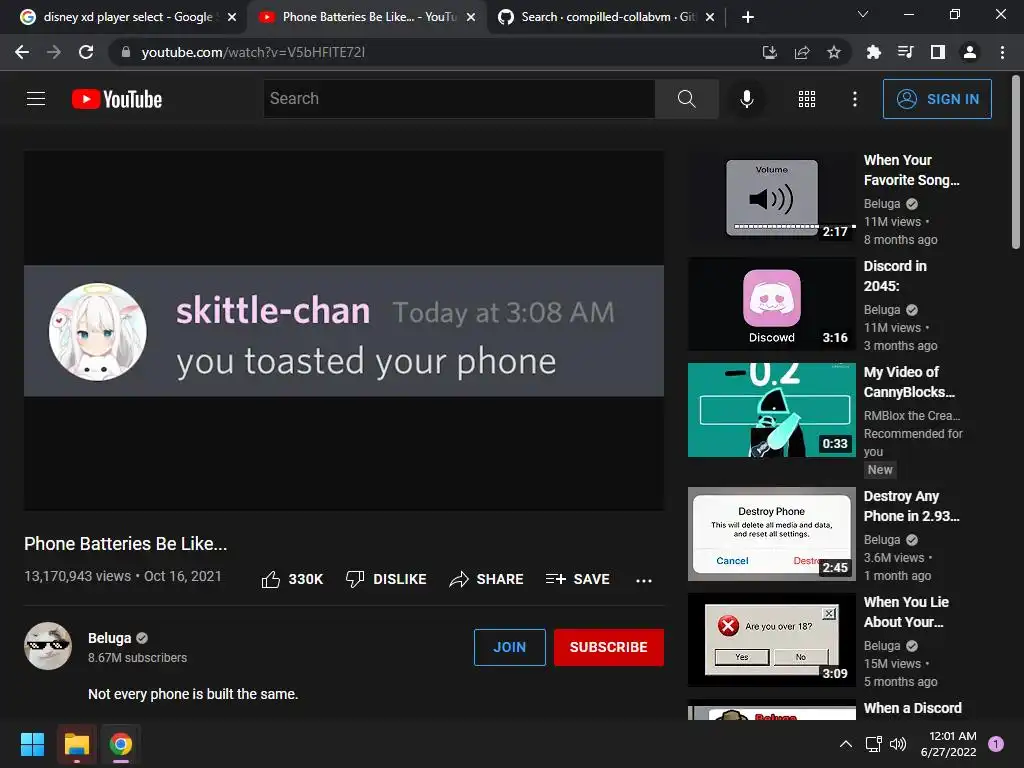Viewport: 1024px width, 768px height.
Task: Open 'When Your Favorite Song...' thumbnail
Action: coord(771,197)
